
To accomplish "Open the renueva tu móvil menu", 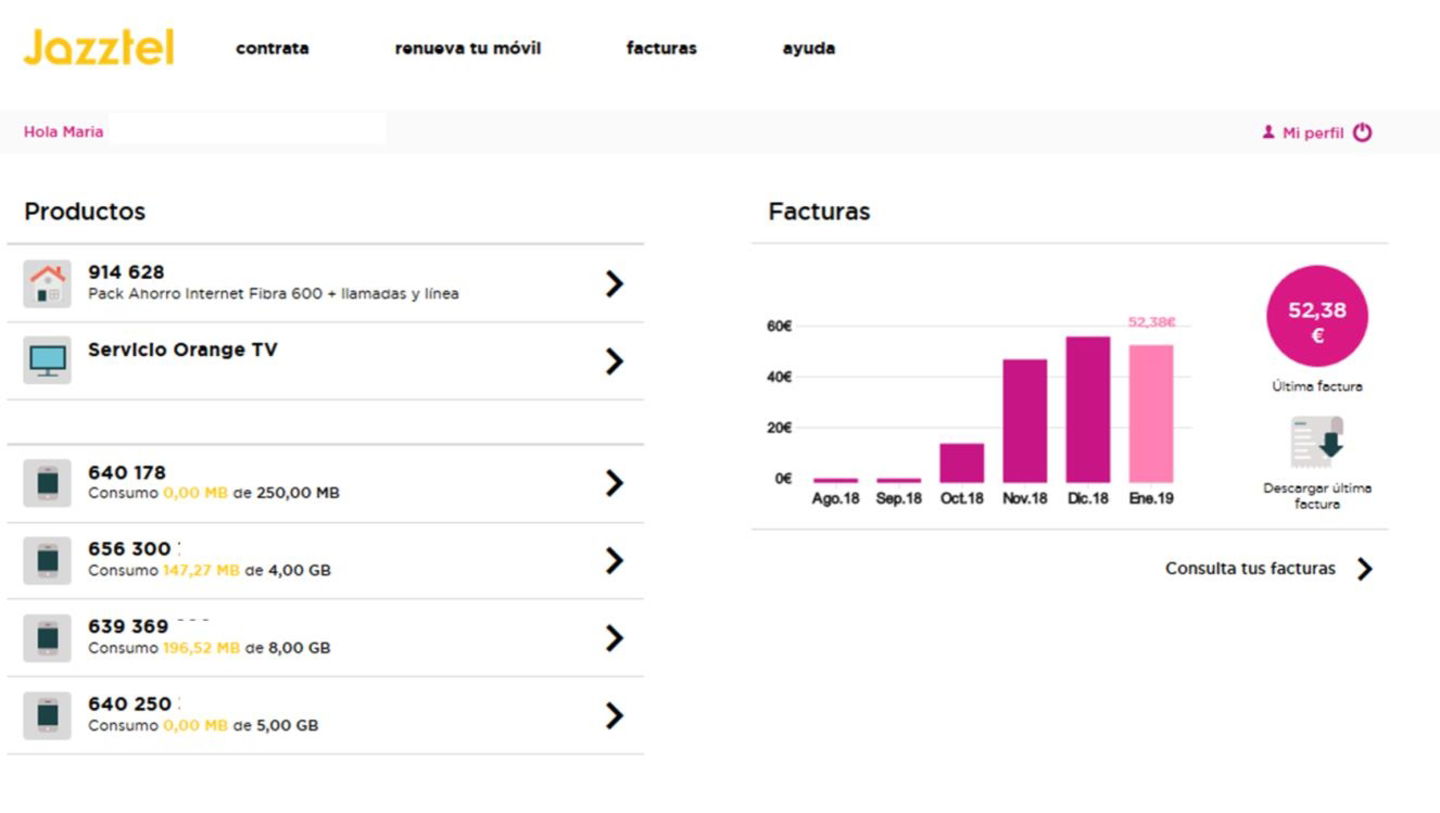I will pyautogui.click(x=468, y=48).
